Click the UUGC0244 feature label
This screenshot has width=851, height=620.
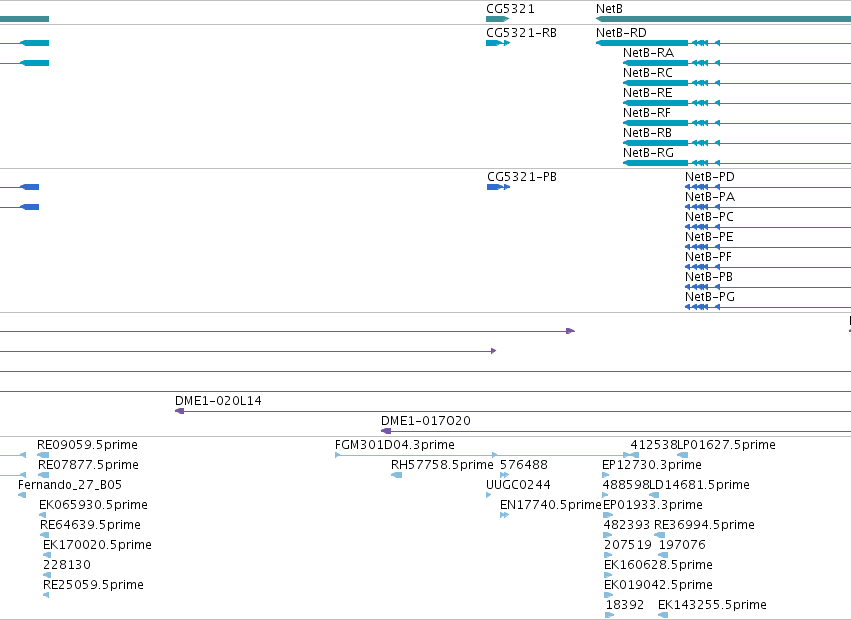tap(518, 485)
